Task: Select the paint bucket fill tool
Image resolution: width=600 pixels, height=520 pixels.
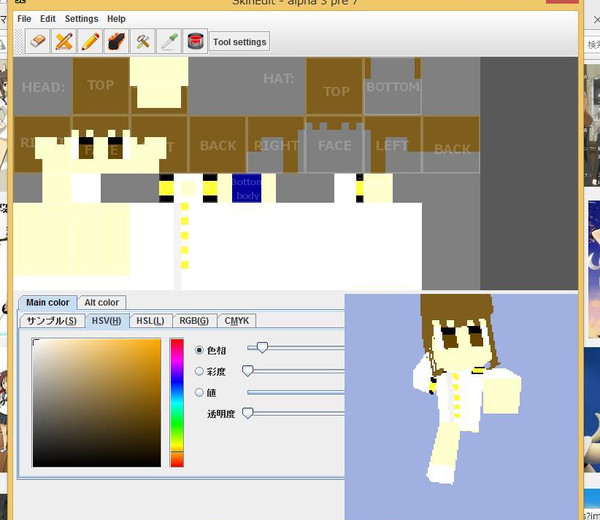Action: 195,41
